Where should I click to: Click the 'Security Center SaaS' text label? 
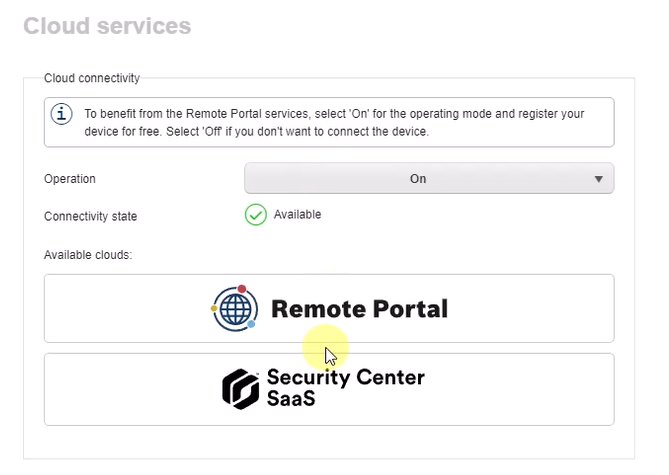coord(345,388)
